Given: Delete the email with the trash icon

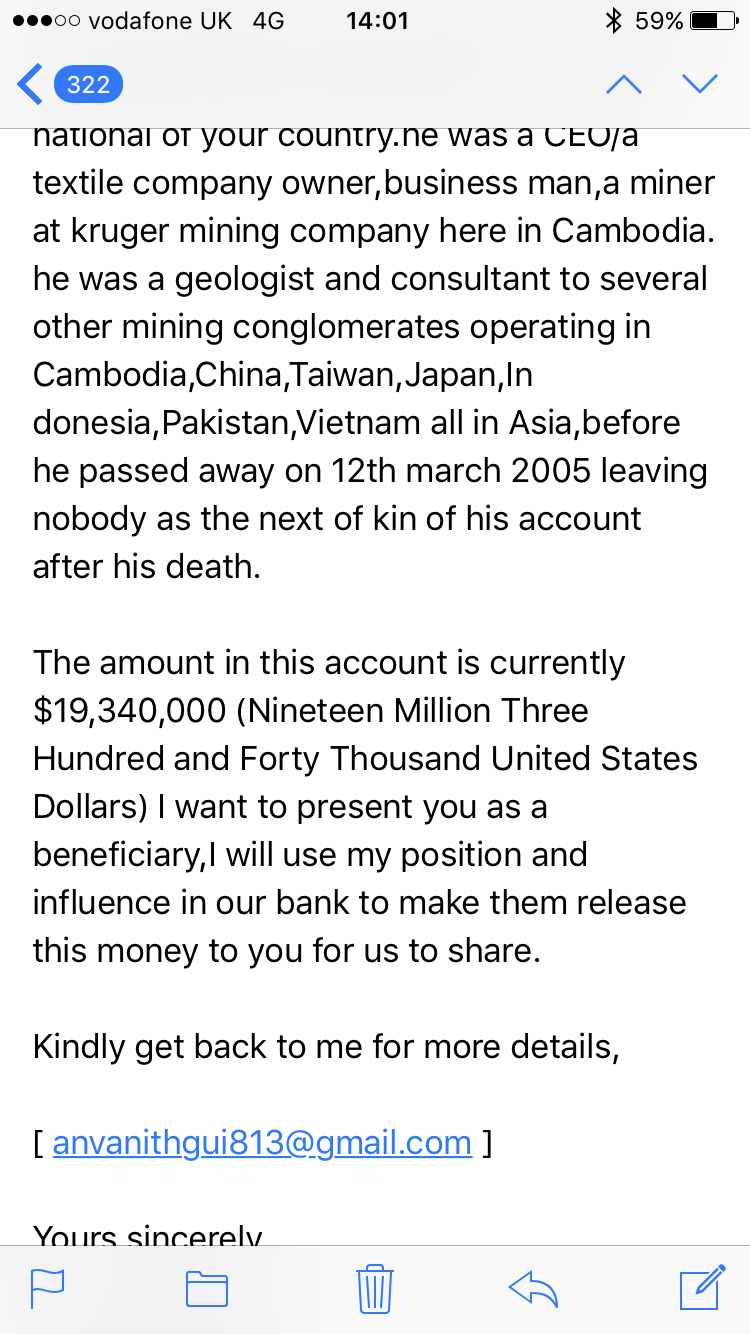Looking at the screenshot, I should pos(373,1288).
